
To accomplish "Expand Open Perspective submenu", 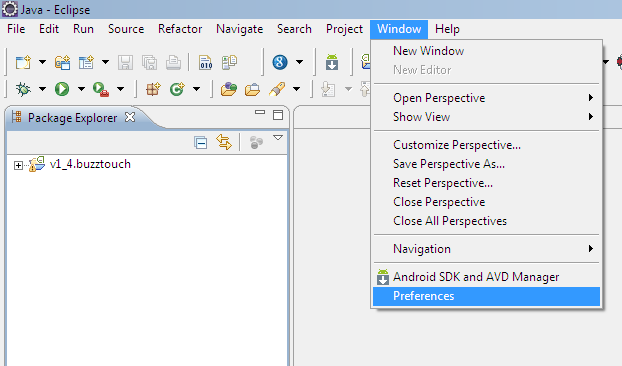I will pos(486,98).
